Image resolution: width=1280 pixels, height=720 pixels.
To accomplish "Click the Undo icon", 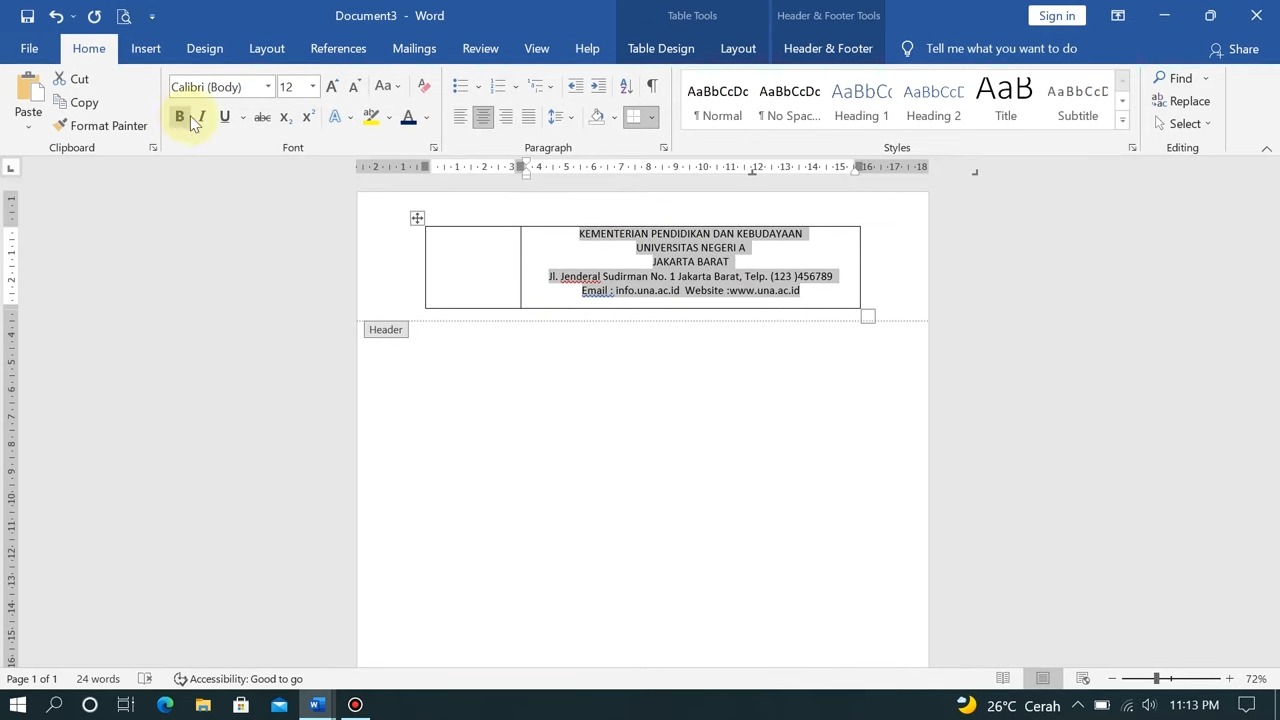I will pos(57,16).
